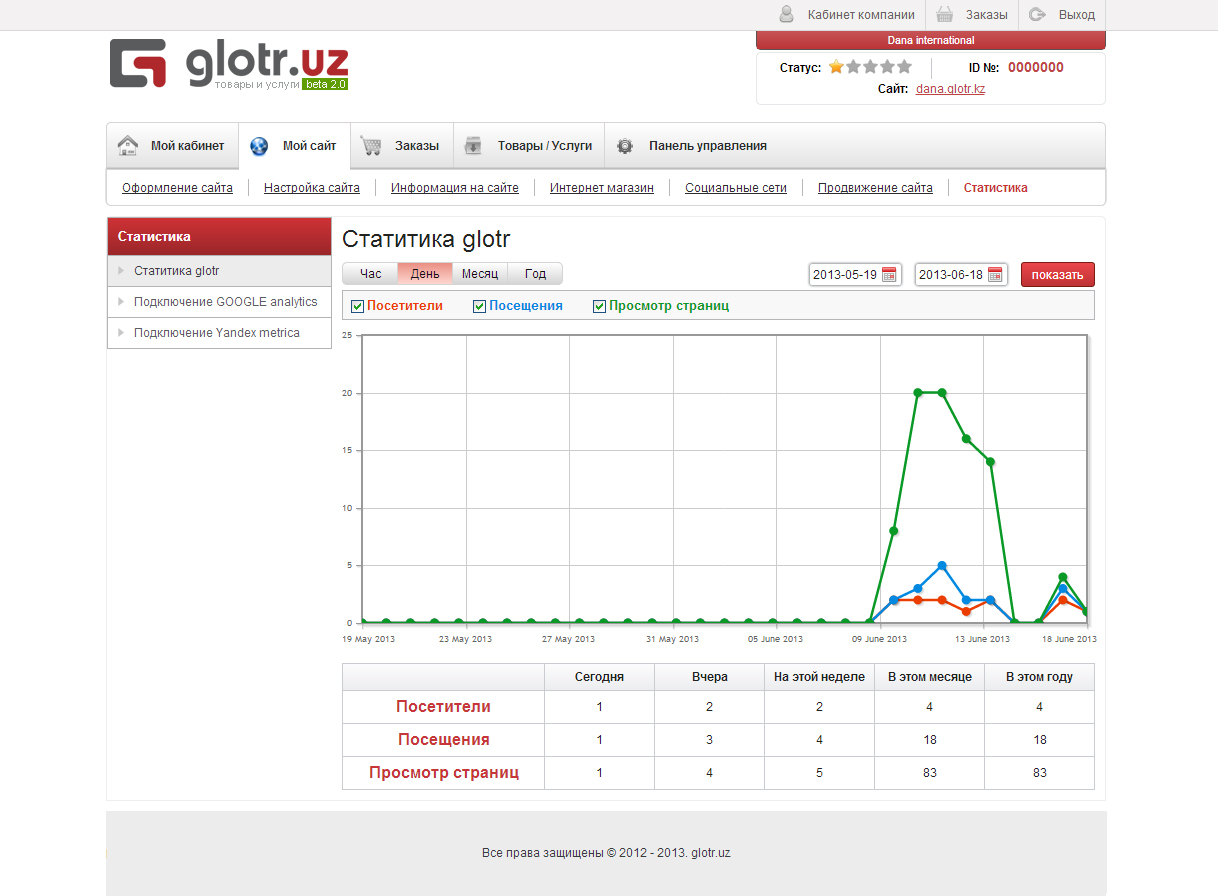Select the Час view tab
The image size is (1218, 896).
click(x=371, y=273)
